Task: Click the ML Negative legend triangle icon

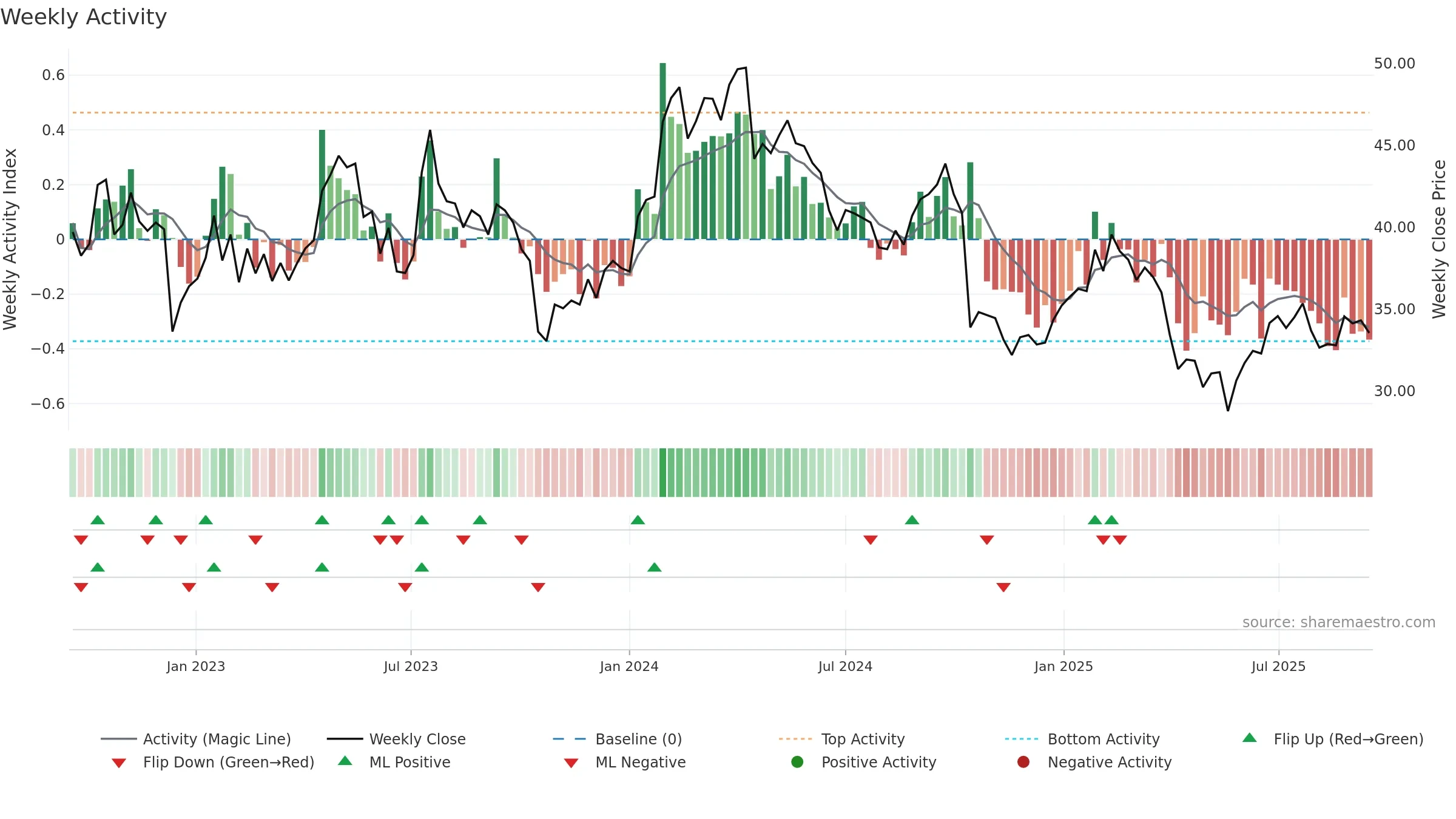Action: [571, 763]
